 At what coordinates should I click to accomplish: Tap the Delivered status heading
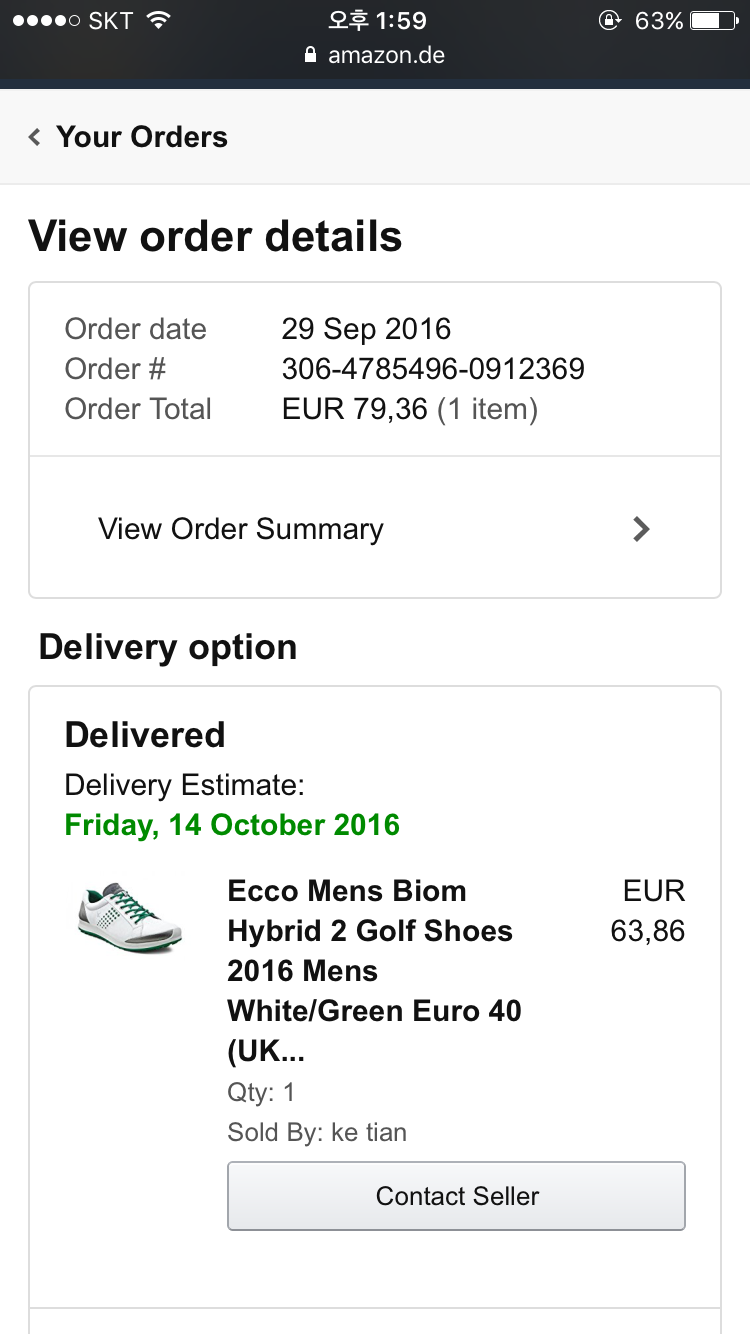click(145, 735)
